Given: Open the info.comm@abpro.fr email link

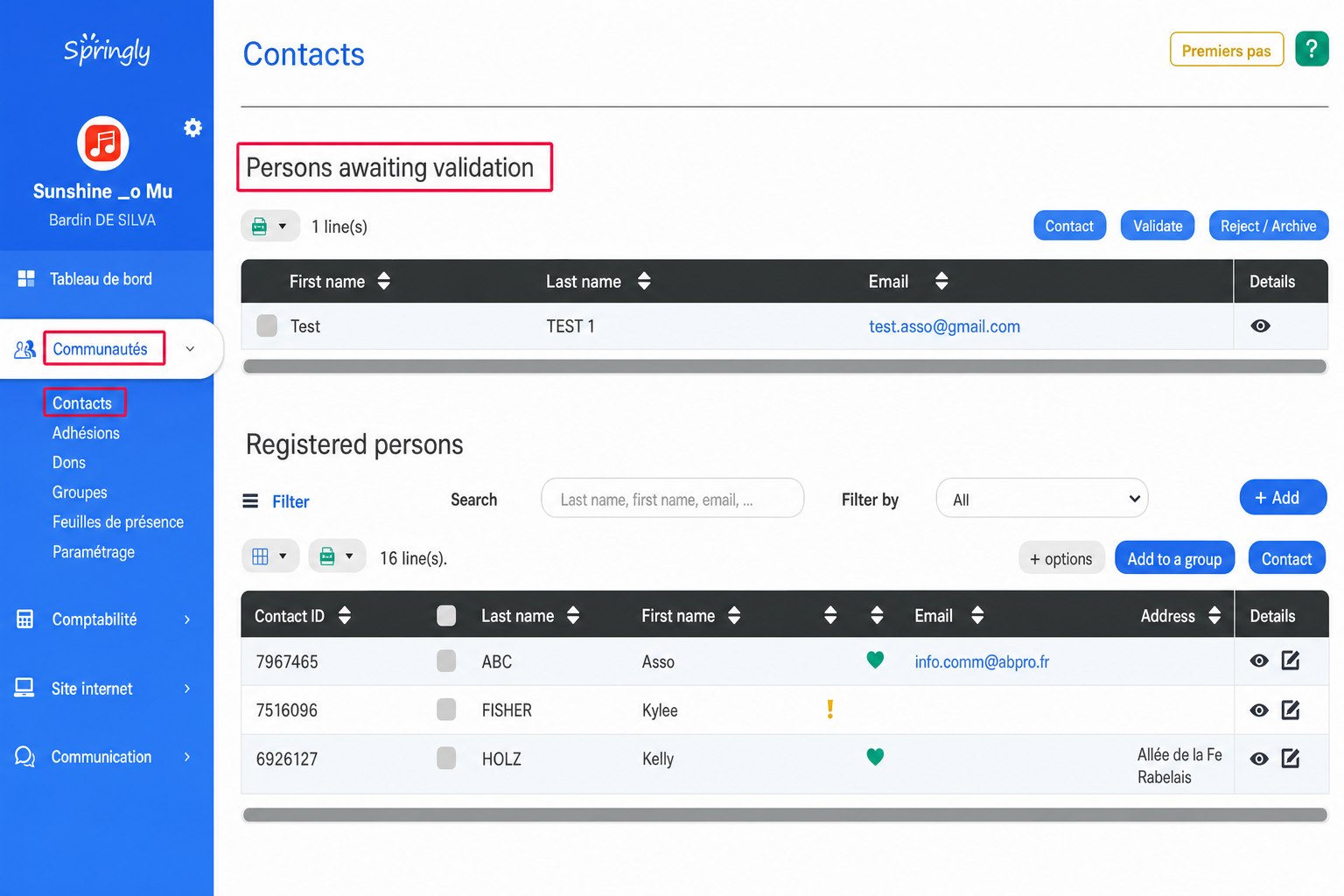Looking at the screenshot, I should point(982,662).
